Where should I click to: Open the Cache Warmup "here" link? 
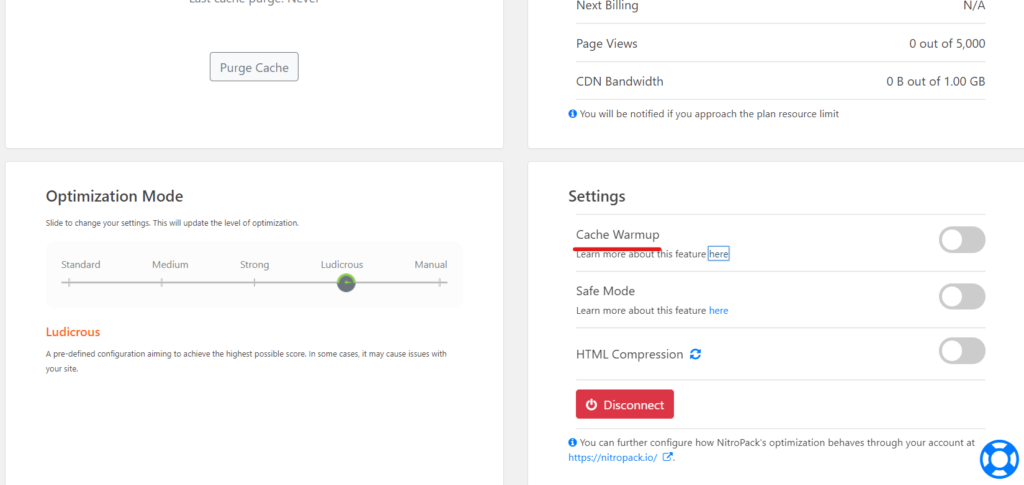click(718, 254)
